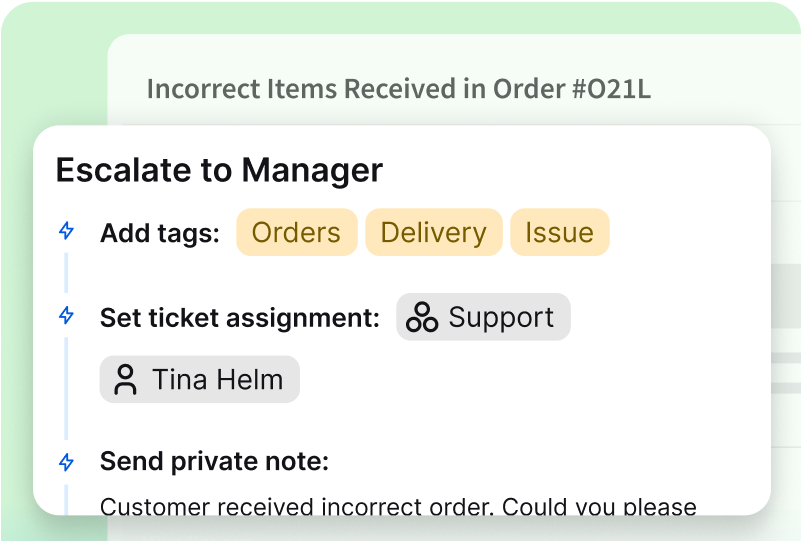The height and width of the screenshot is (541, 801).
Task: Click the person icon in Tina Helm chip
Action: tap(125, 380)
